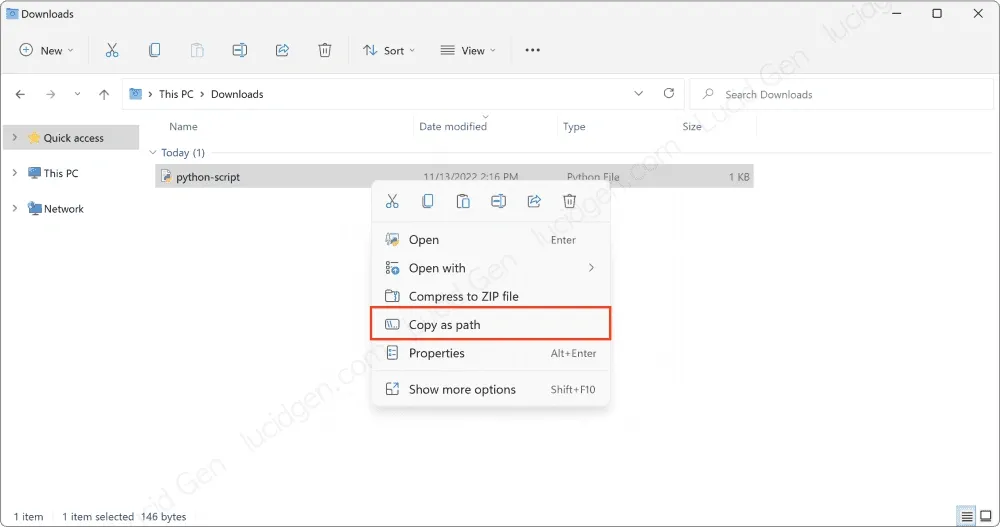Image resolution: width=1000 pixels, height=527 pixels.
Task: Select Copy as path
Action: coord(490,324)
